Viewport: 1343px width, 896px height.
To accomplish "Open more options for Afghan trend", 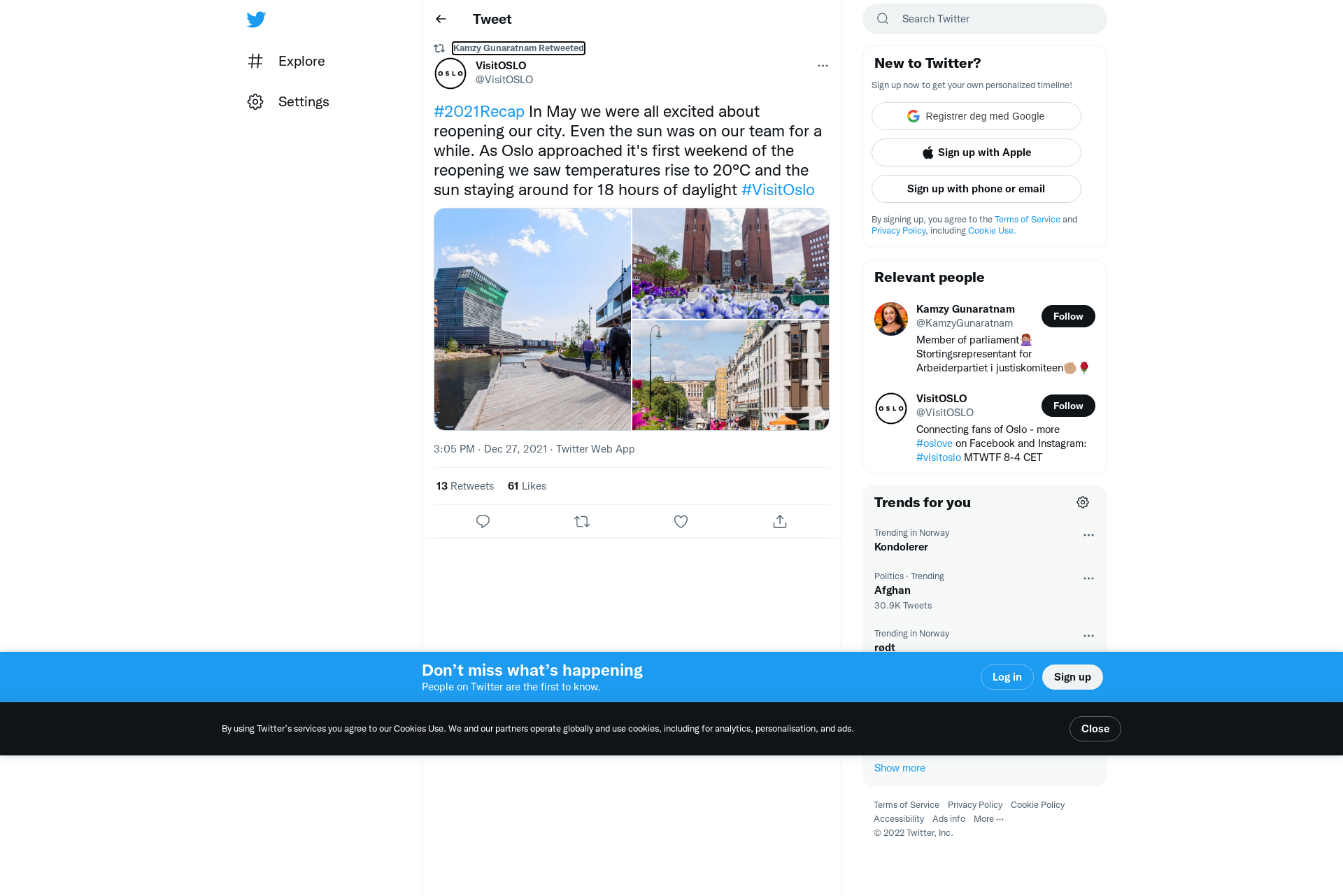I will (x=1088, y=578).
